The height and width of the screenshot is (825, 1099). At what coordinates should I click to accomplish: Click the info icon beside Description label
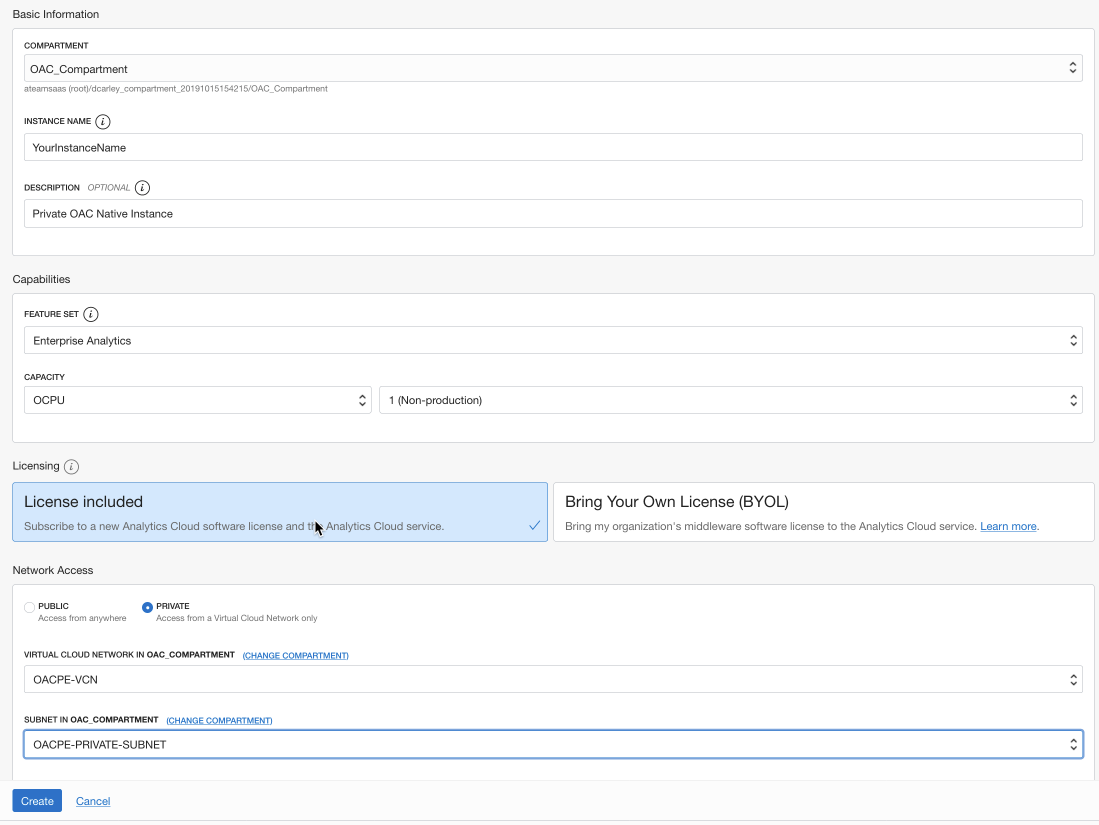coord(142,187)
